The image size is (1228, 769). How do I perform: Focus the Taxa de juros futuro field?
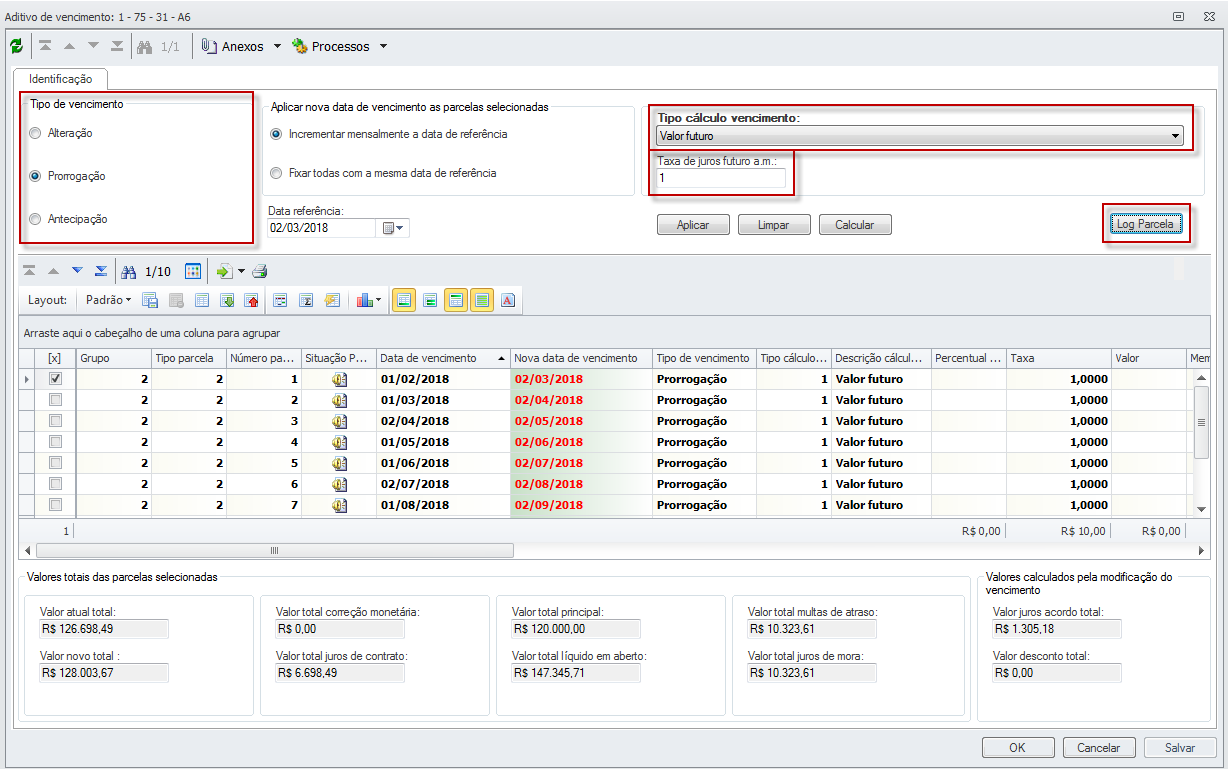tap(721, 177)
